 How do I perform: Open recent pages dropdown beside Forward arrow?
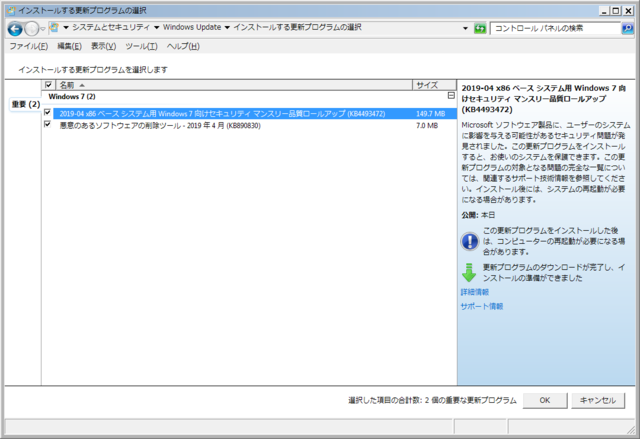click(x=43, y=29)
